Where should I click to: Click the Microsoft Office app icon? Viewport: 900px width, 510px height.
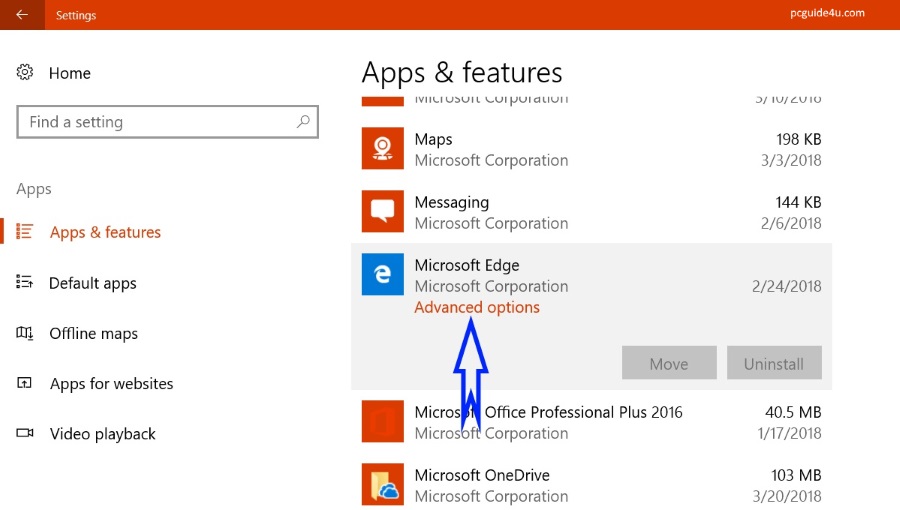382,422
